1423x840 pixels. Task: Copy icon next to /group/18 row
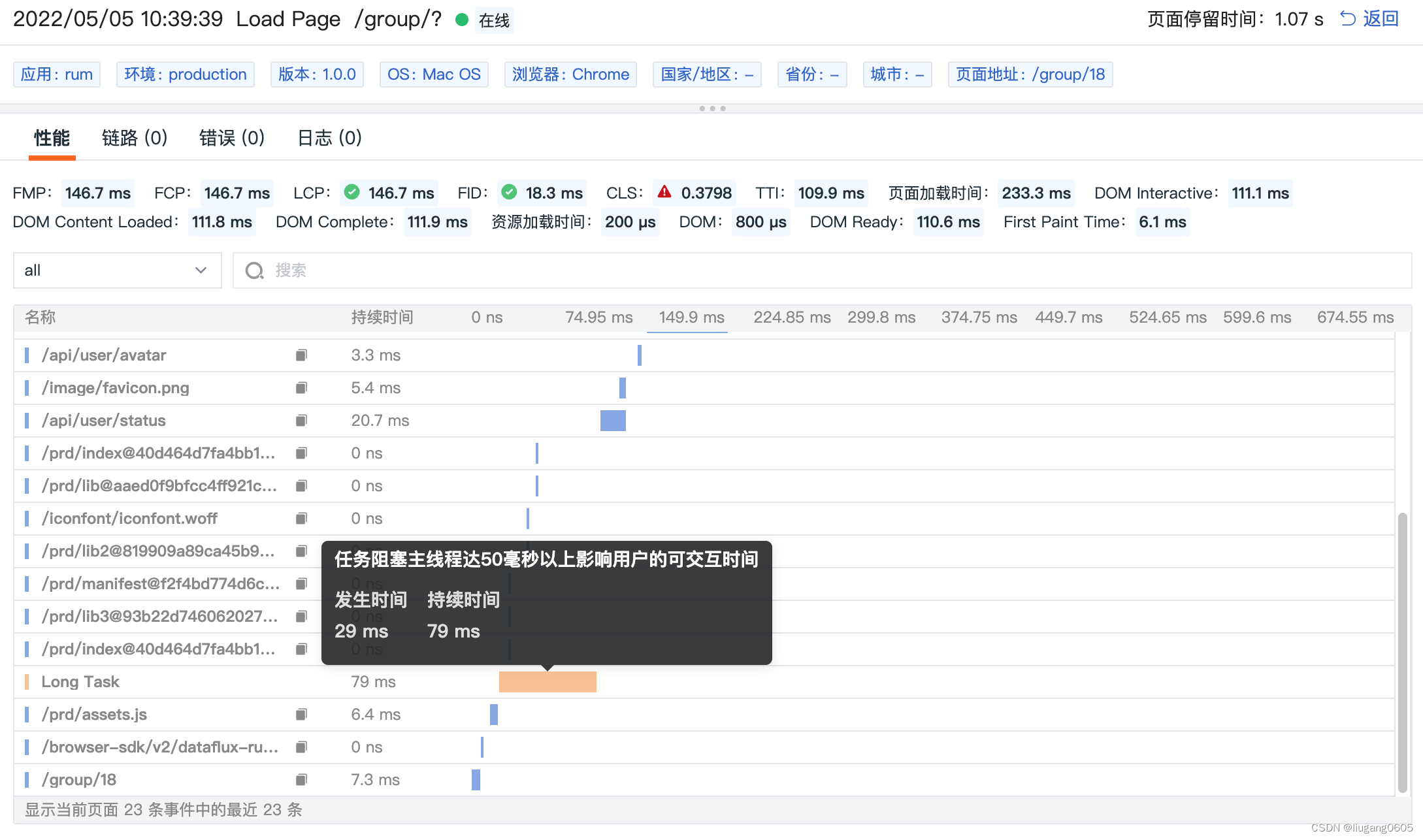coord(301,780)
